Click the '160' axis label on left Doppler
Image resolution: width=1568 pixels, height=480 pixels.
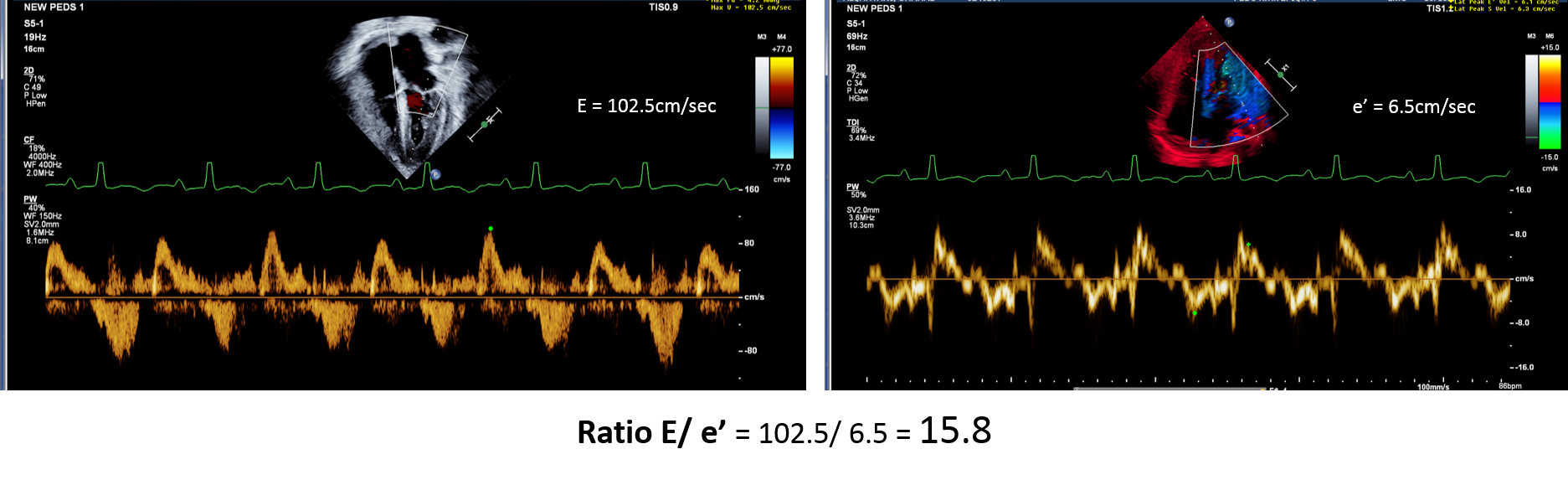coord(752,189)
